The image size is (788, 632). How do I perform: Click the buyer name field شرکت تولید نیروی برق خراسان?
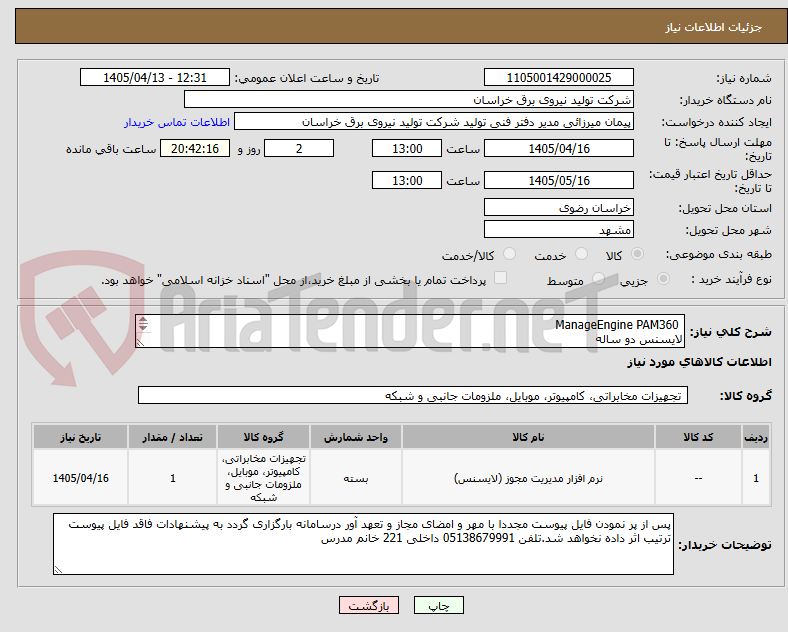[x=409, y=99]
